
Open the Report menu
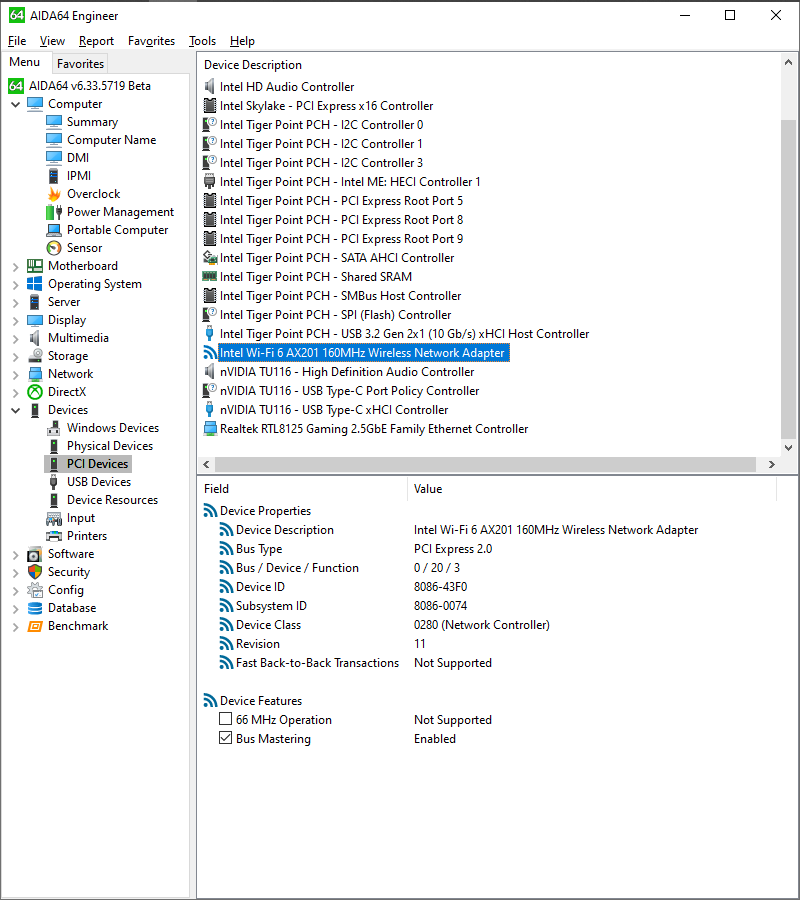pyautogui.click(x=96, y=41)
